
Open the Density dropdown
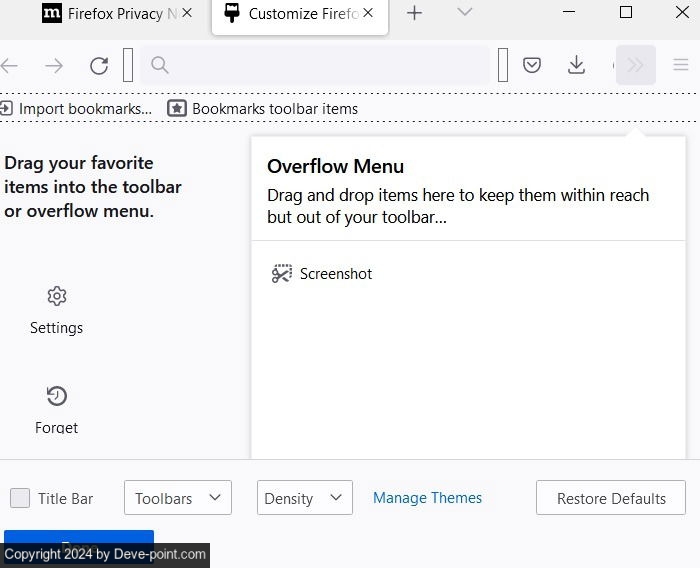[x=304, y=498]
